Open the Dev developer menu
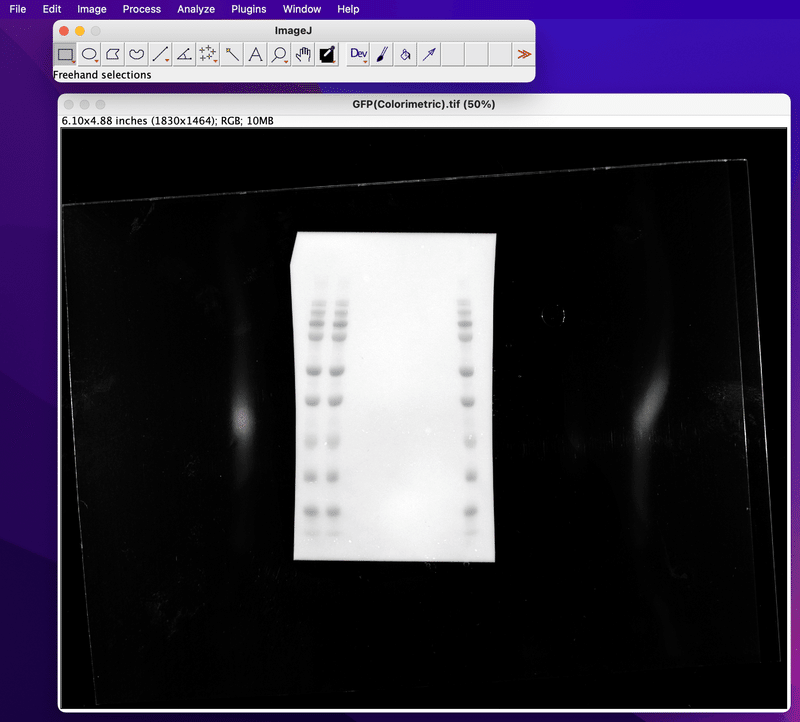 [x=358, y=54]
